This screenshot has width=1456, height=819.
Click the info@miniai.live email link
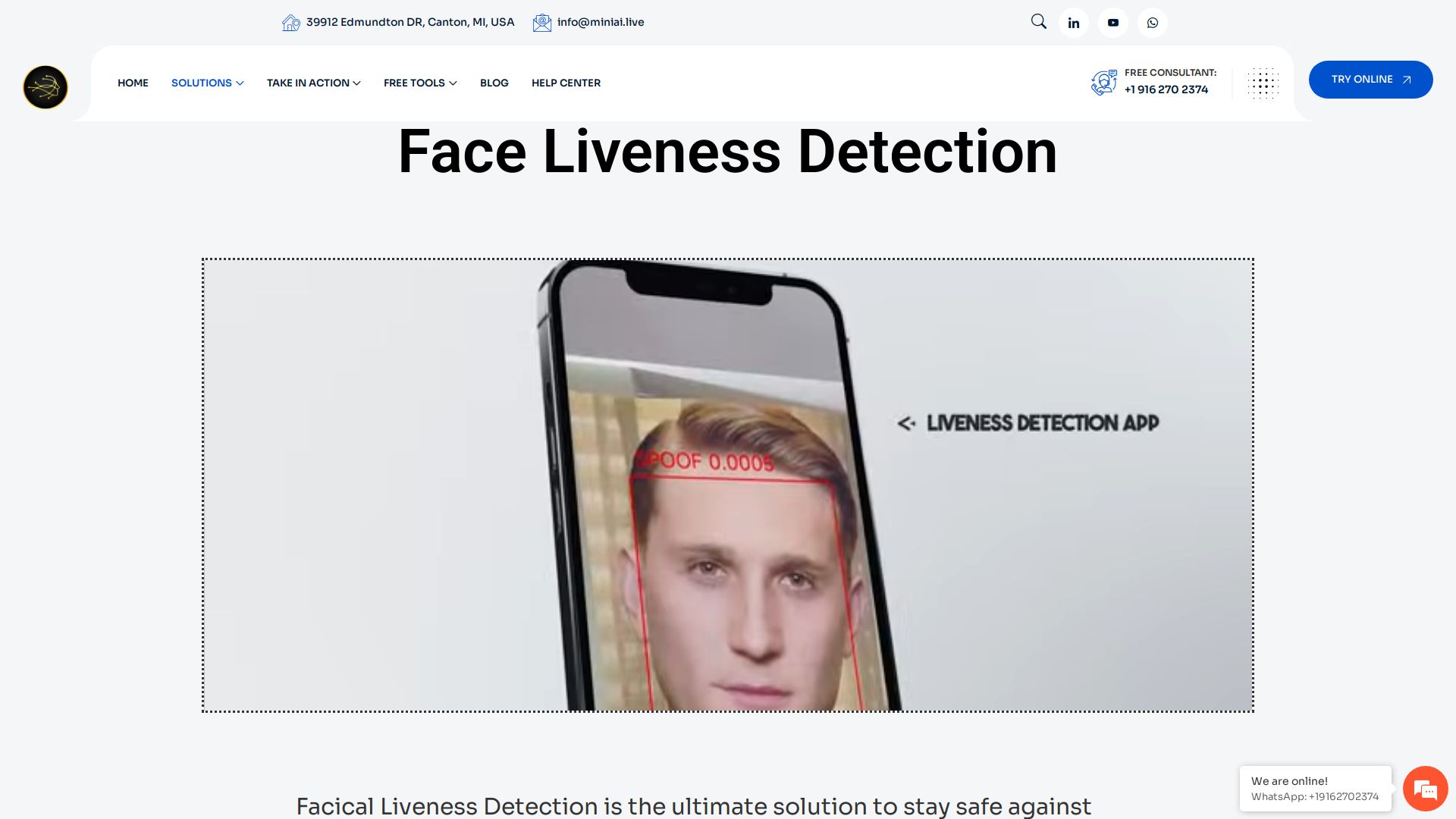[x=601, y=22]
